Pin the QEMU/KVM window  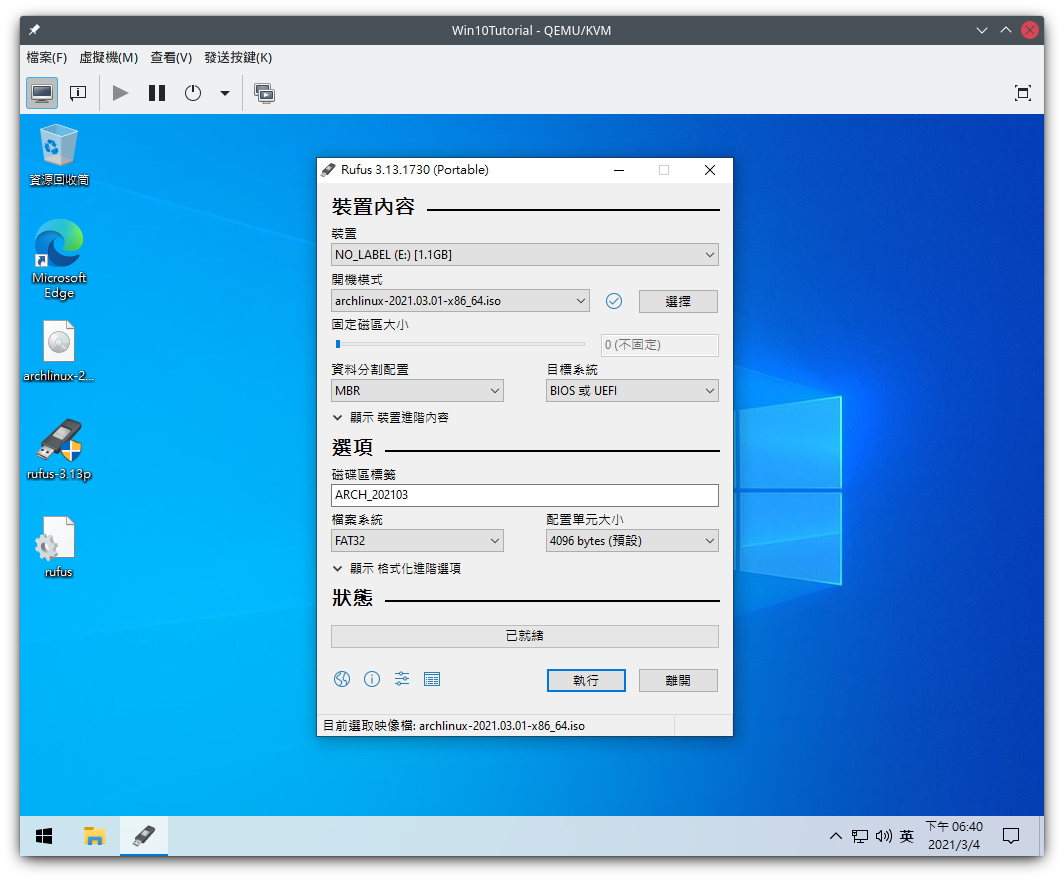pos(34,30)
